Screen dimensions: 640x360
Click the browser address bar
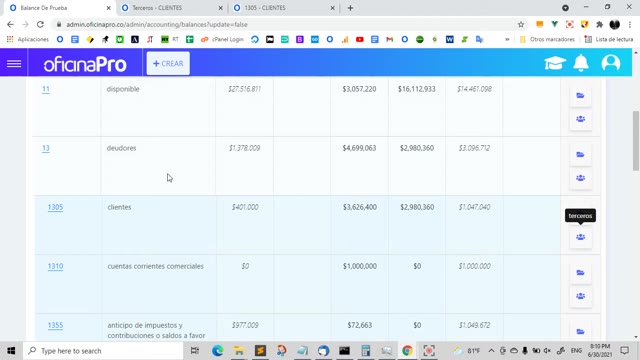(x=286, y=24)
